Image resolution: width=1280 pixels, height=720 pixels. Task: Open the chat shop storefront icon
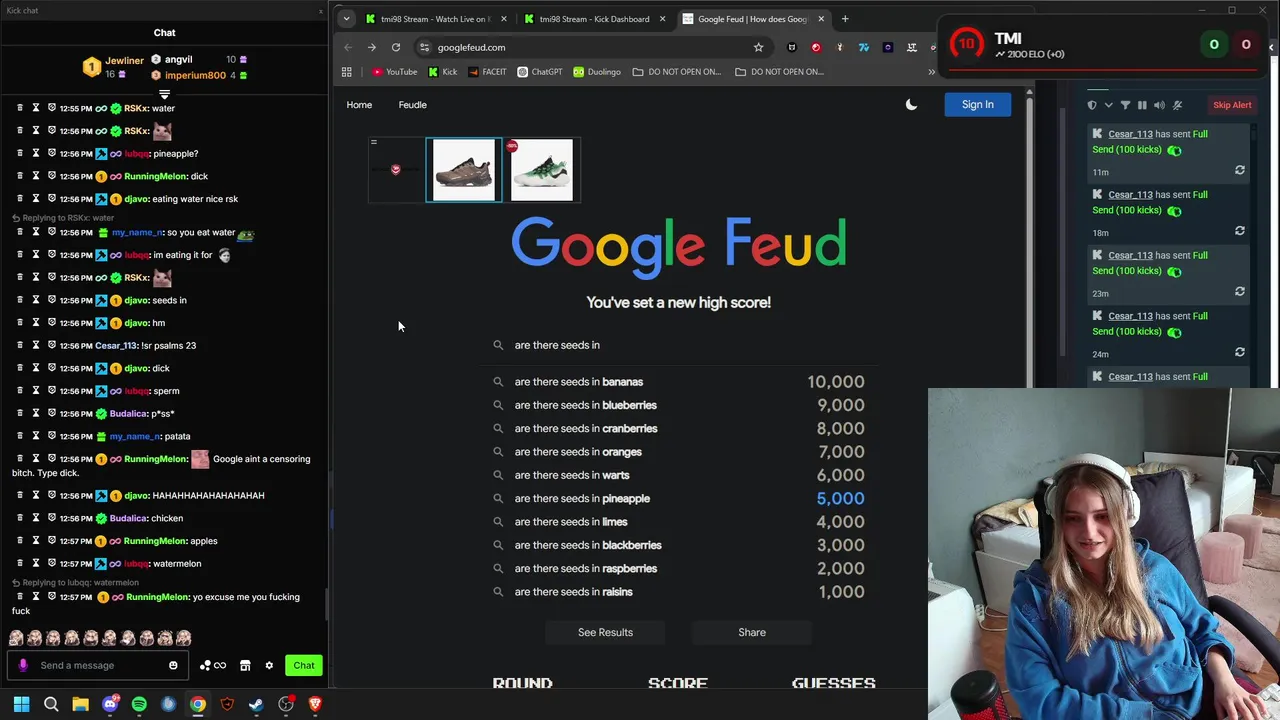pos(245,665)
